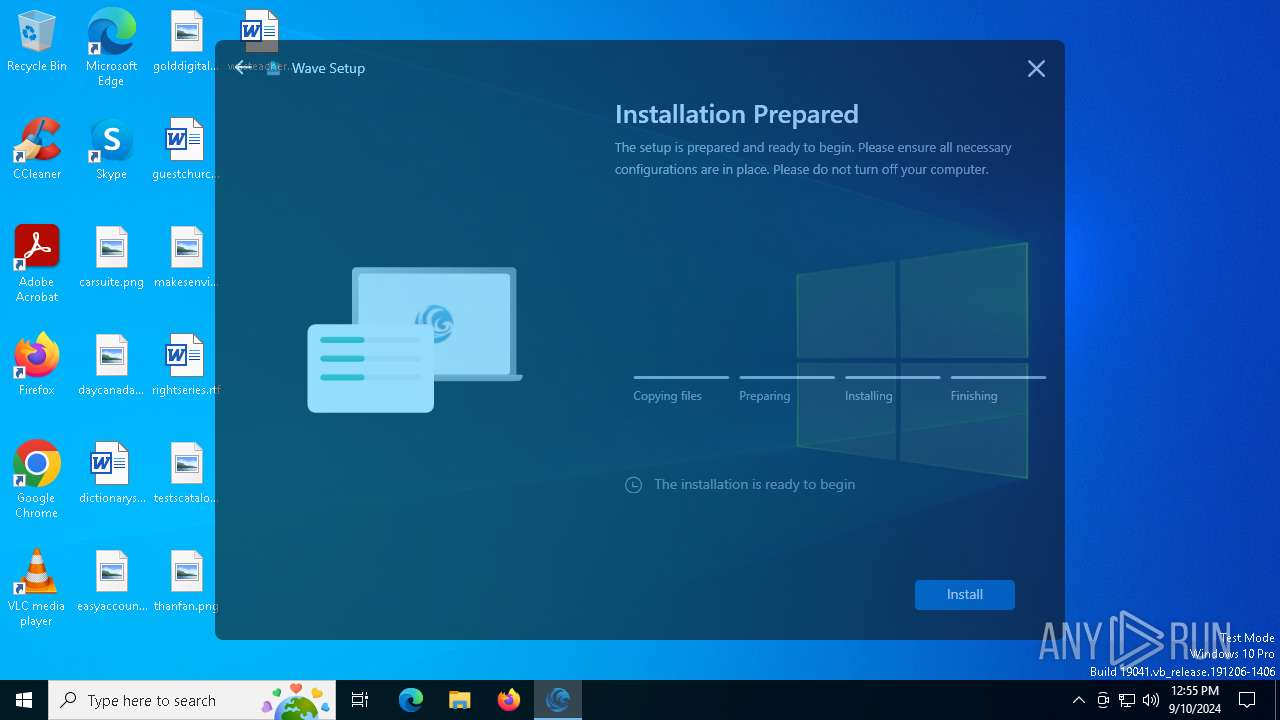Click the Installing step label
1280x720 pixels.
click(868, 396)
